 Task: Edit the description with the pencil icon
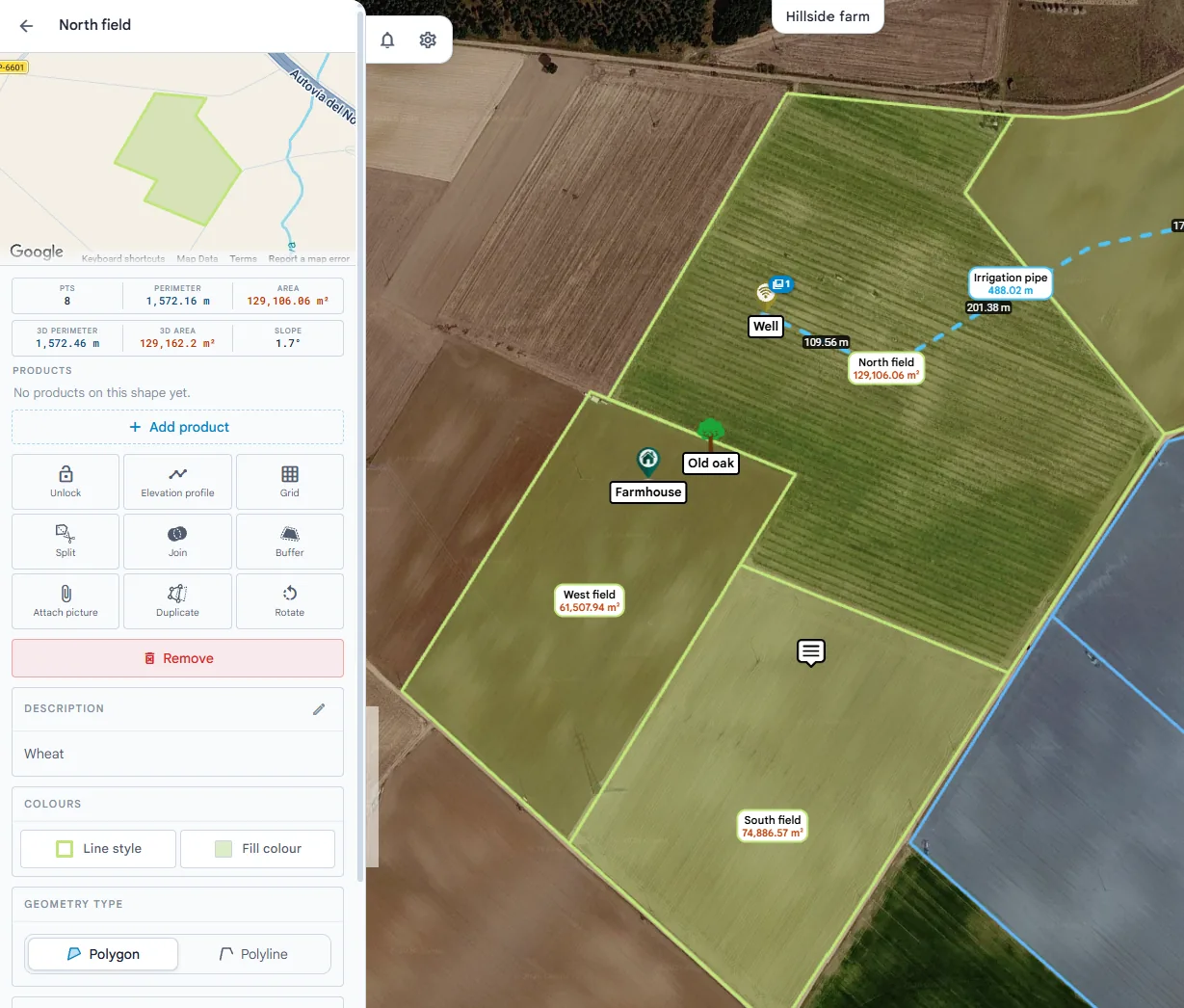point(319,709)
